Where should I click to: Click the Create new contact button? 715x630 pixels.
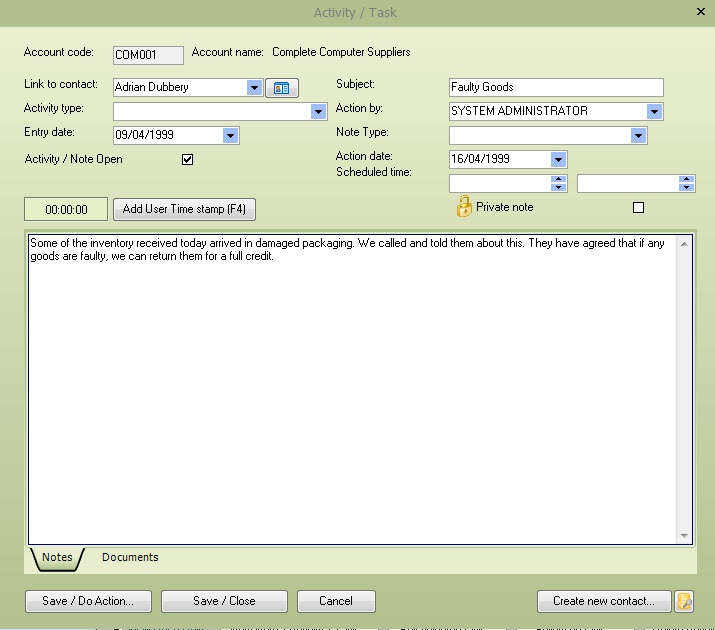pyautogui.click(x=604, y=601)
